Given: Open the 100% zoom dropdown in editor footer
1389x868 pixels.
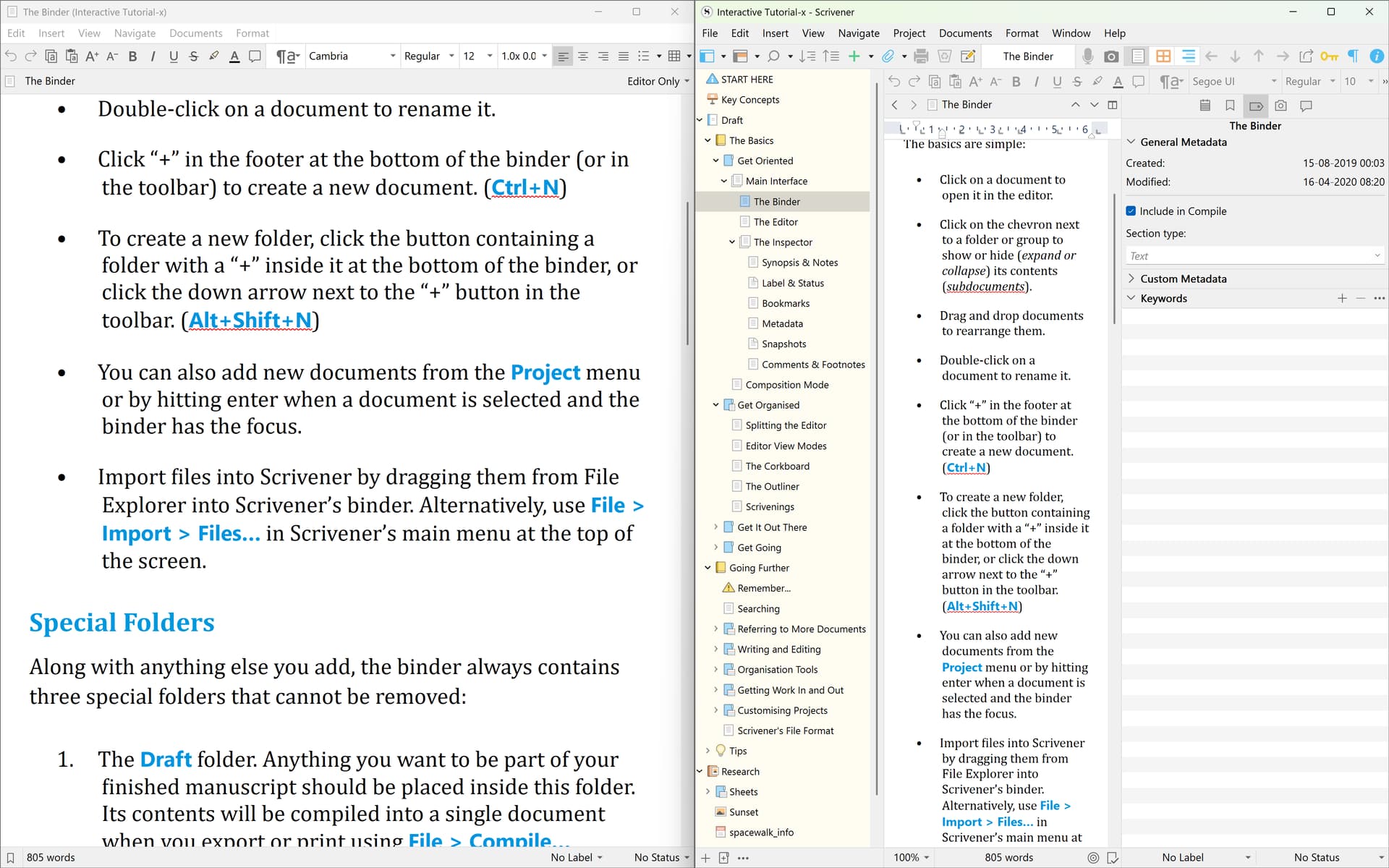Looking at the screenshot, I should 911,858.
